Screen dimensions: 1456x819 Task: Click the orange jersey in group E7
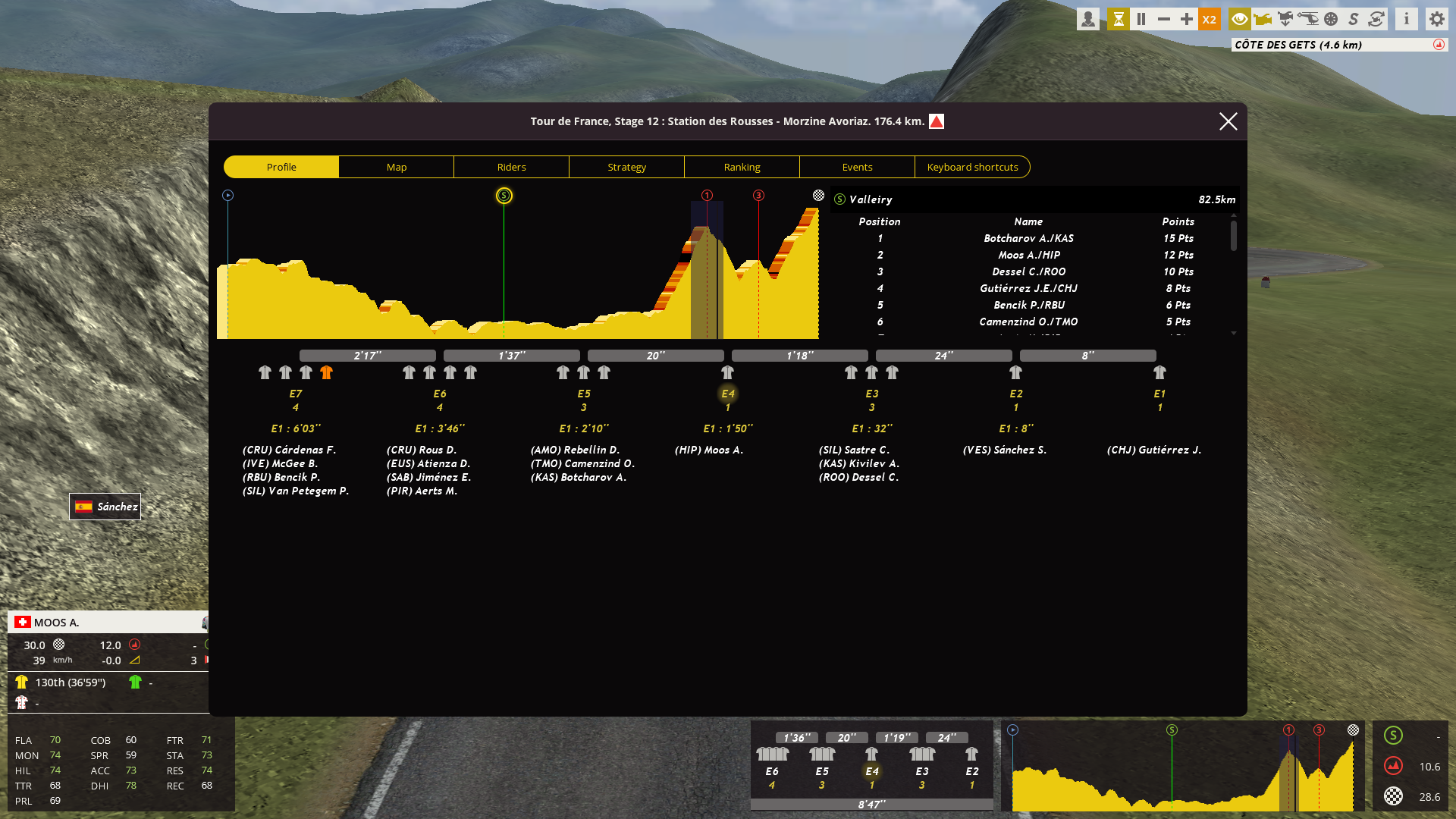pyautogui.click(x=326, y=372)
